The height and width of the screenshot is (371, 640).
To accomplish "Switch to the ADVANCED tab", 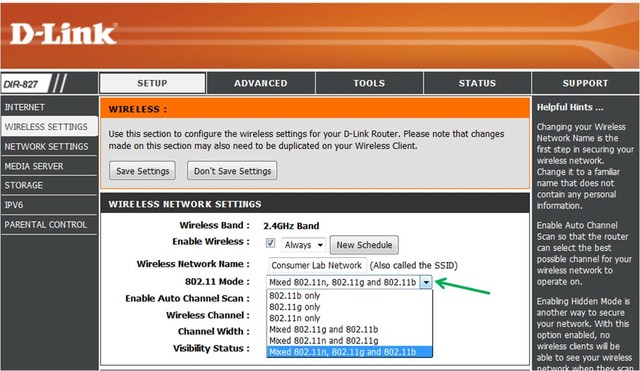I will click(x=261, y=83).
